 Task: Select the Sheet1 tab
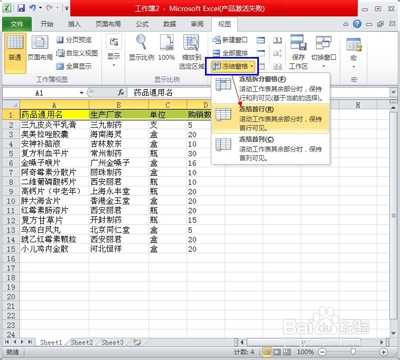point(51,342)
